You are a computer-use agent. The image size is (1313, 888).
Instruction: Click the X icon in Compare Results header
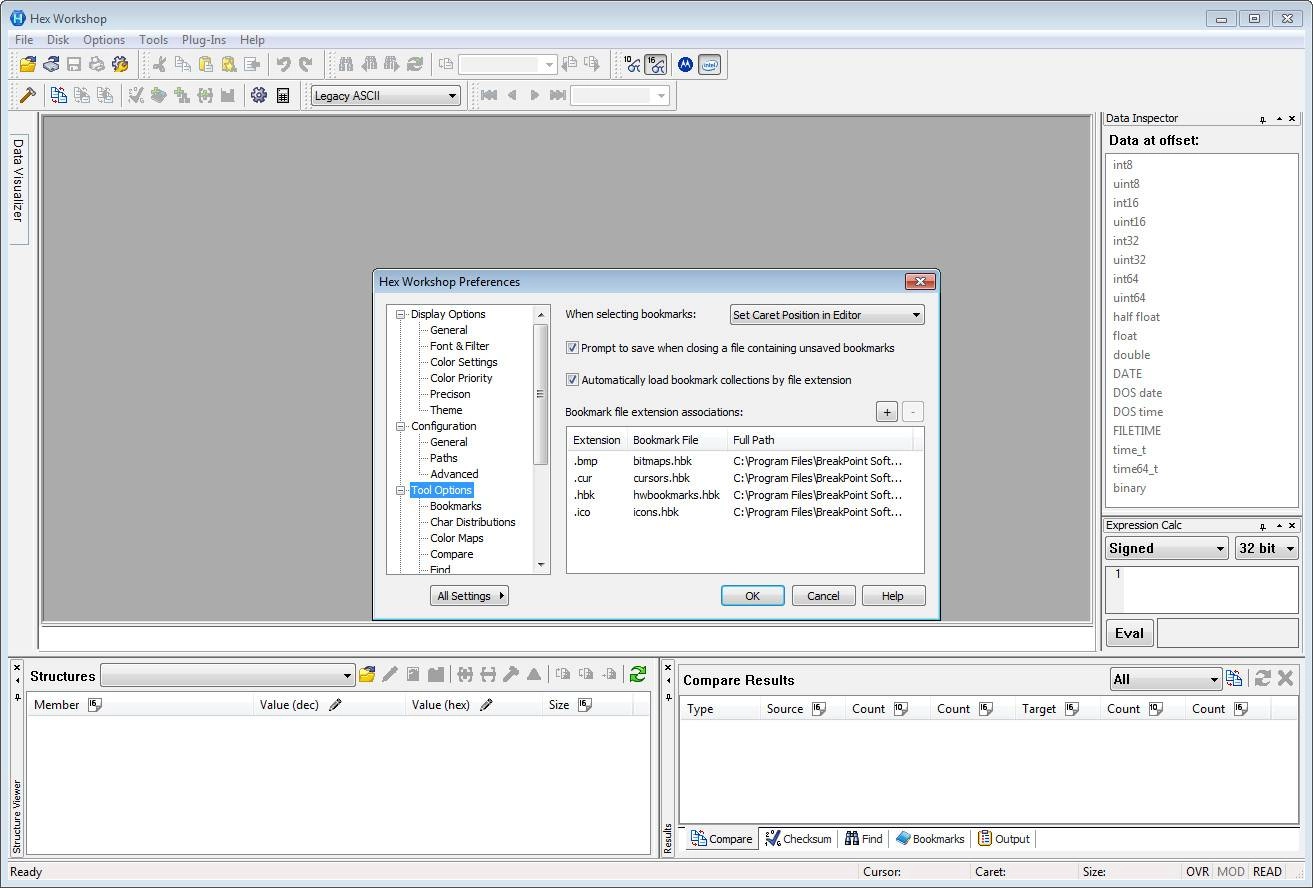pyautogui.click(x=1286, y=678)
